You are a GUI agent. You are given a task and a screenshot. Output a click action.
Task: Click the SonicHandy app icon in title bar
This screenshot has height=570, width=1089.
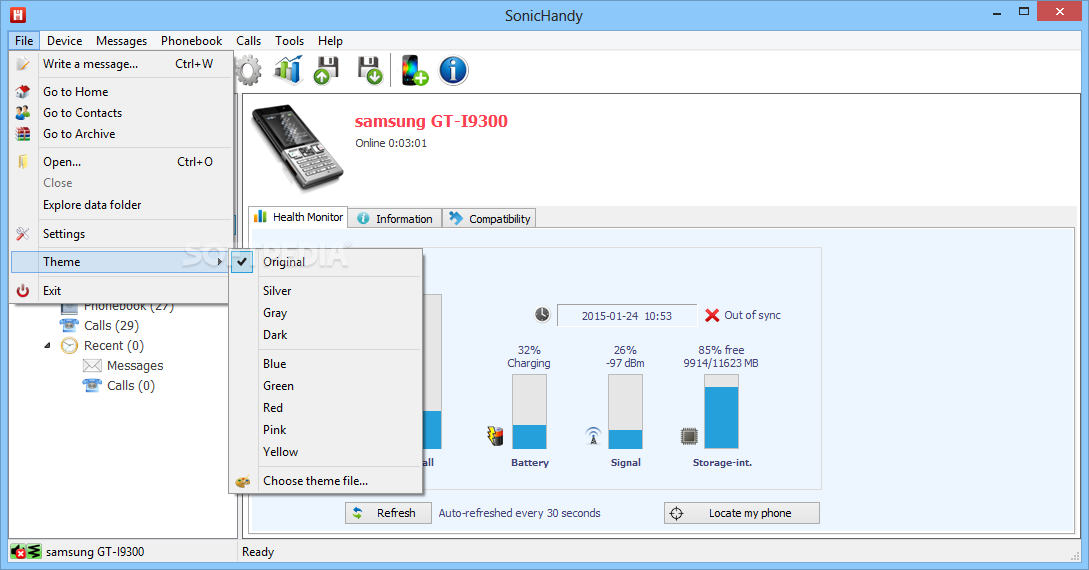coord(18,15)
